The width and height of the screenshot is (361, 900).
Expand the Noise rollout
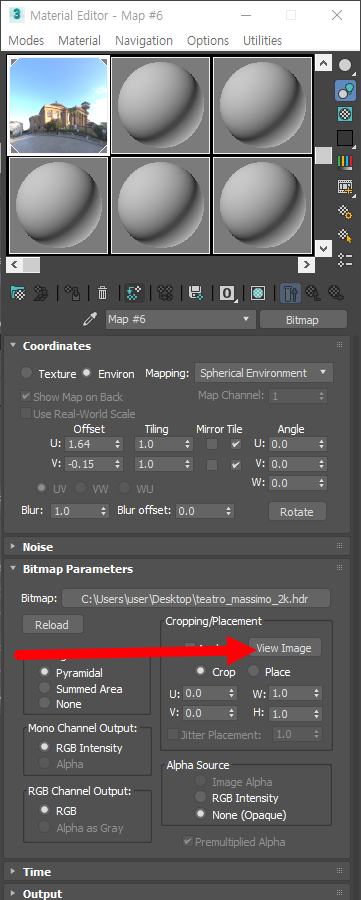pyautogui.click(x=13, y=547)
